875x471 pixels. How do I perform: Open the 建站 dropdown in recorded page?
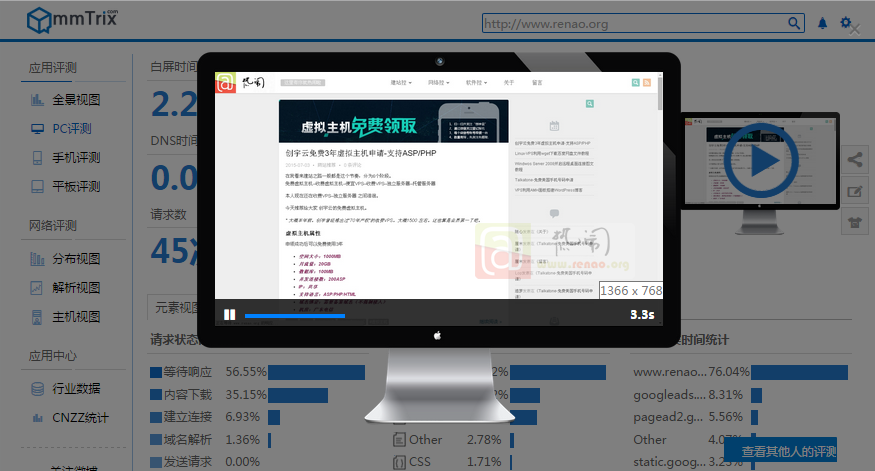click(401, 83)
